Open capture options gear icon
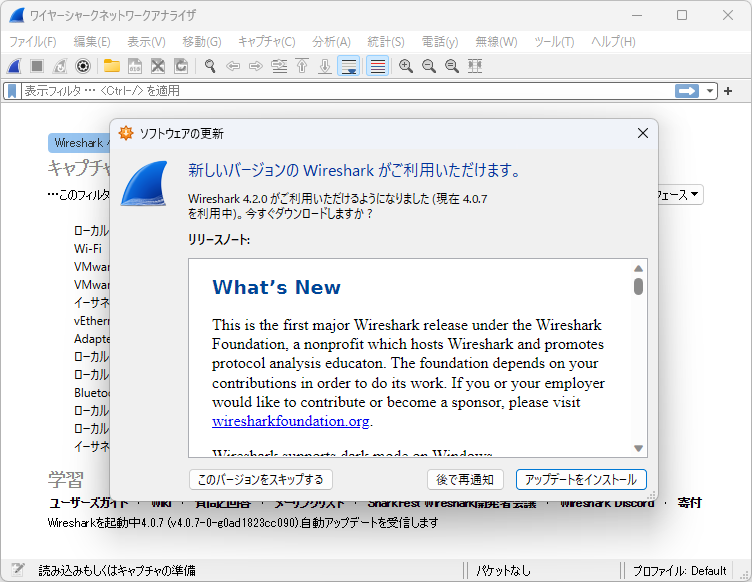Viewport: 752px width, 582px height. coord(83,66)
